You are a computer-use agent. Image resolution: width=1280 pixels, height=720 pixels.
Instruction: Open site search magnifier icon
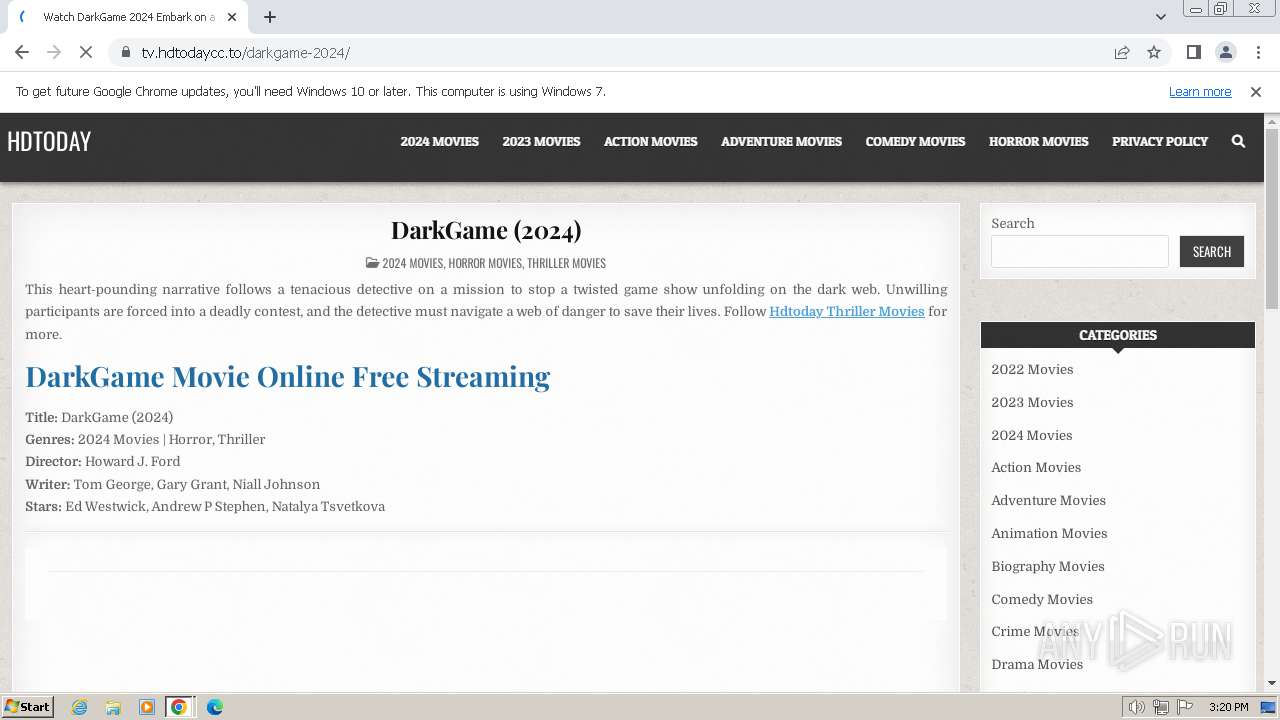click(x=1238, y=141)
